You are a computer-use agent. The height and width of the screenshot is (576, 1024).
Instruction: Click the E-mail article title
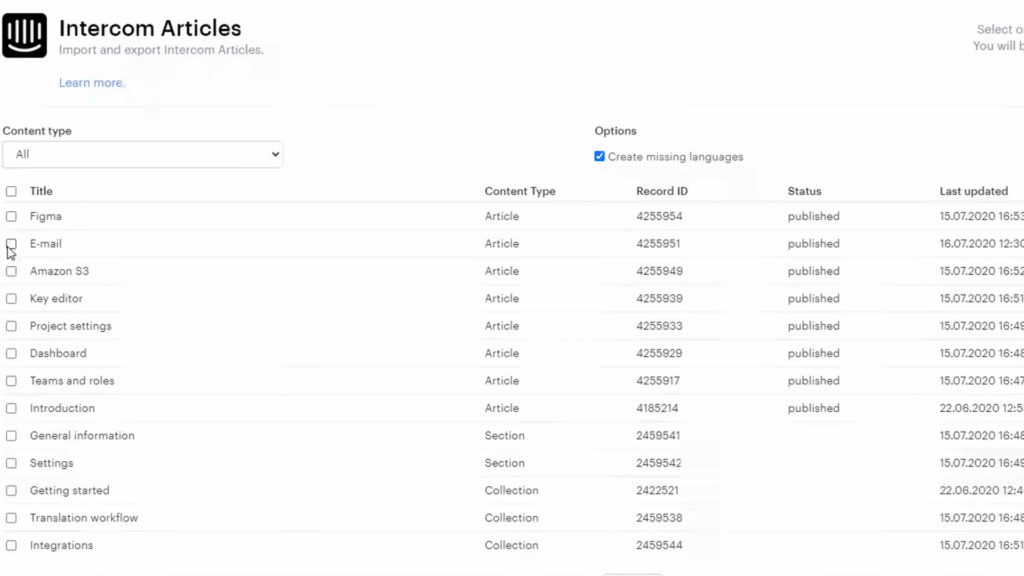coord(46,244)
